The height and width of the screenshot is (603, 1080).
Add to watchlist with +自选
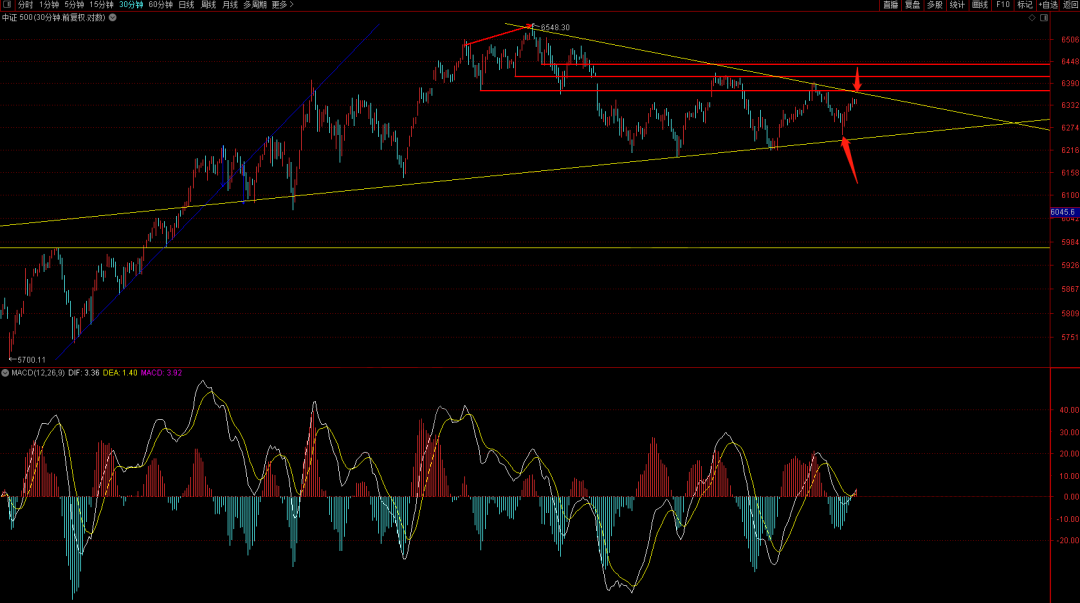click(1047, 5)
